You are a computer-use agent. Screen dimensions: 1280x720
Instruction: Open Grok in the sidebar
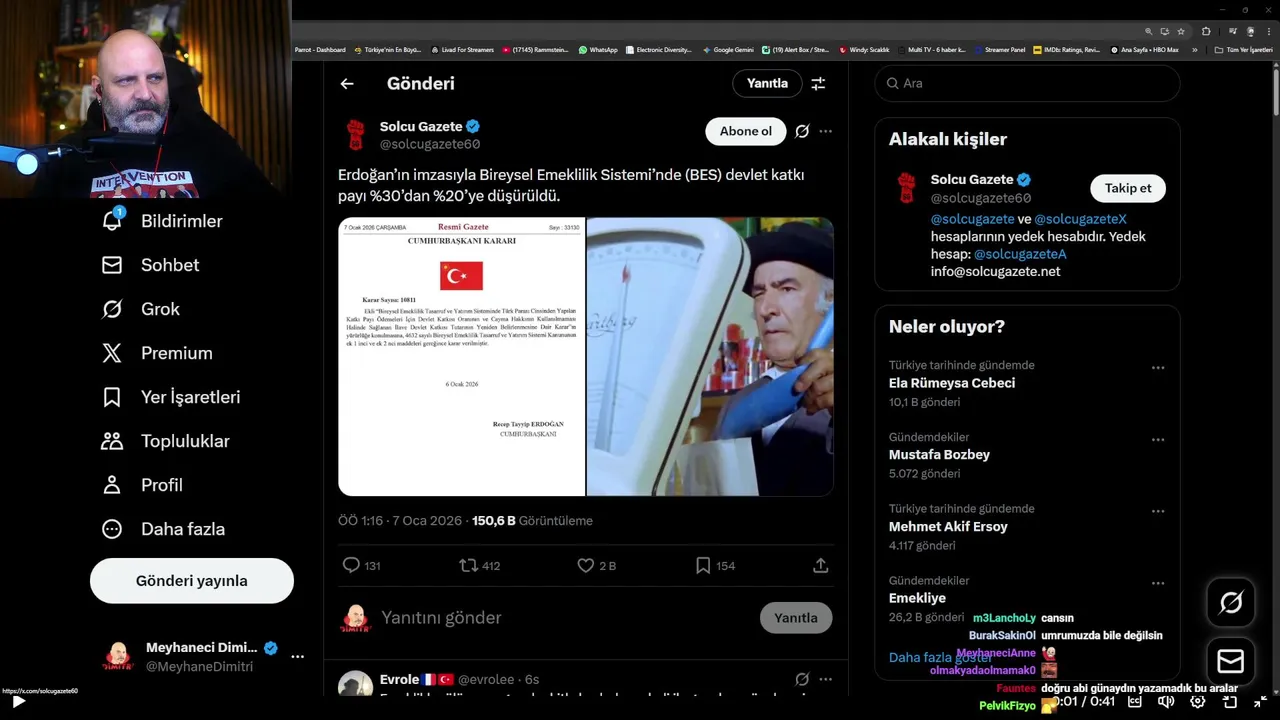[x=140, y=309]
